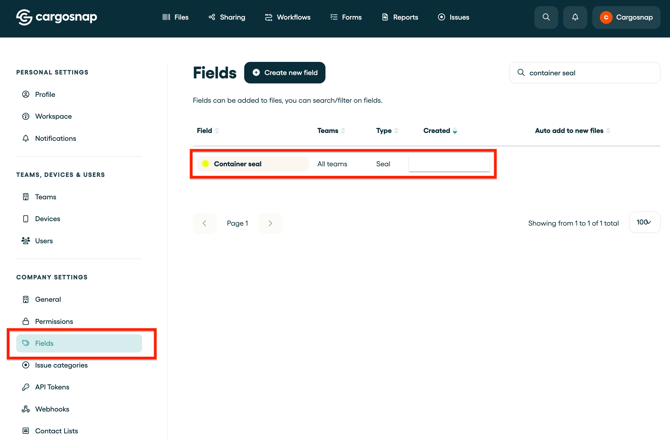Image resolution: width=670 pixels, height=444 pixels.
Task: Open Webhooks settings
Action: pos(52,409)
